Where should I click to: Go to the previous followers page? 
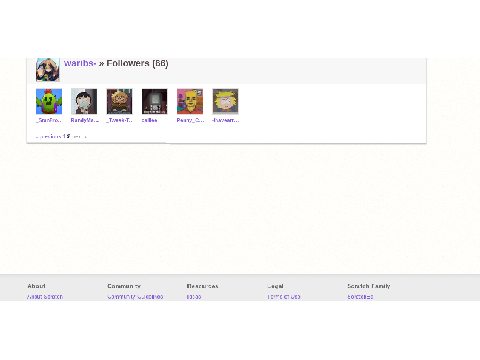(49, 136)
